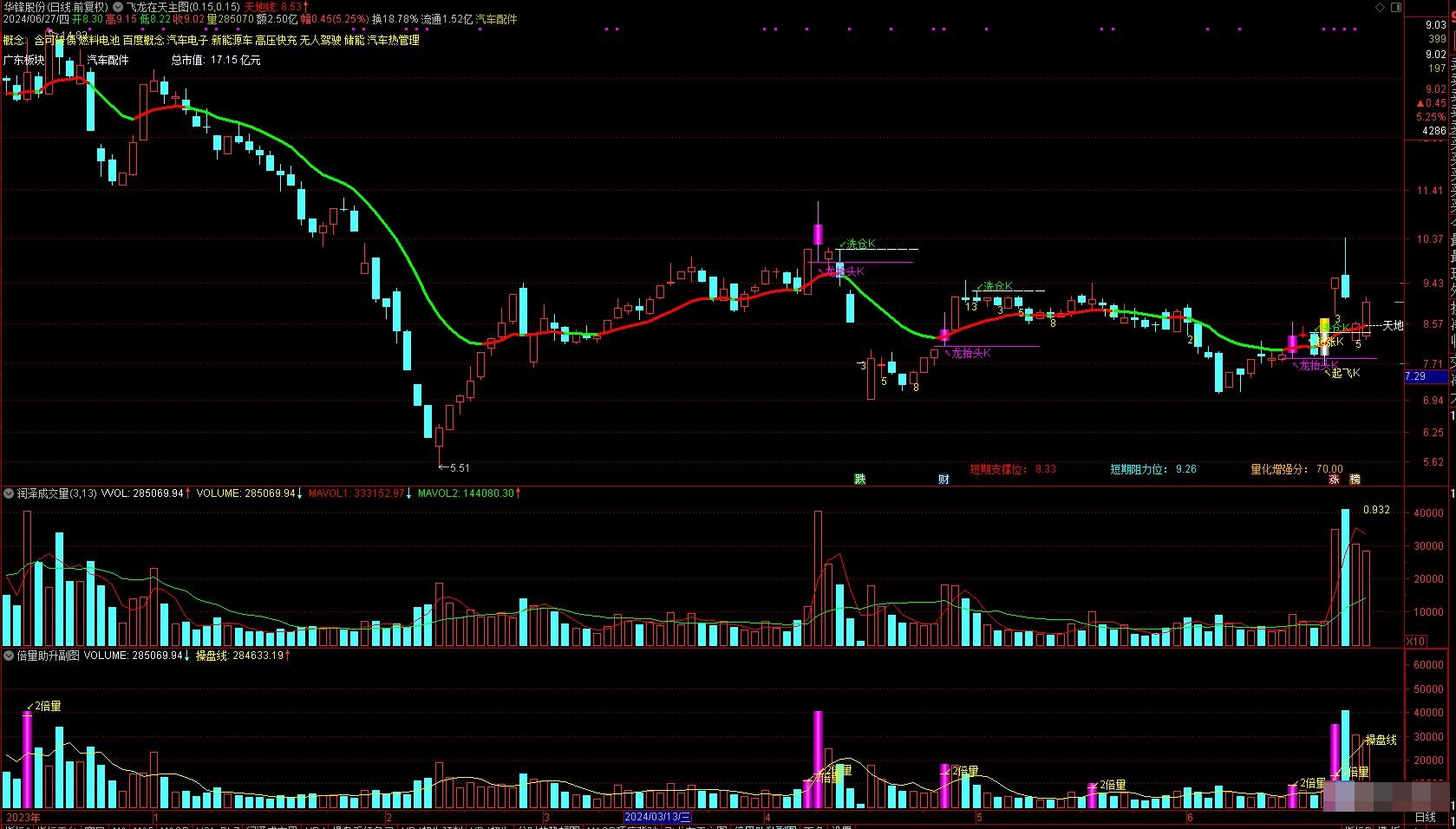This screenshot has width=1456, height=829.
Task: Click the 财 event icon below the chart
Action: [943, 480]
